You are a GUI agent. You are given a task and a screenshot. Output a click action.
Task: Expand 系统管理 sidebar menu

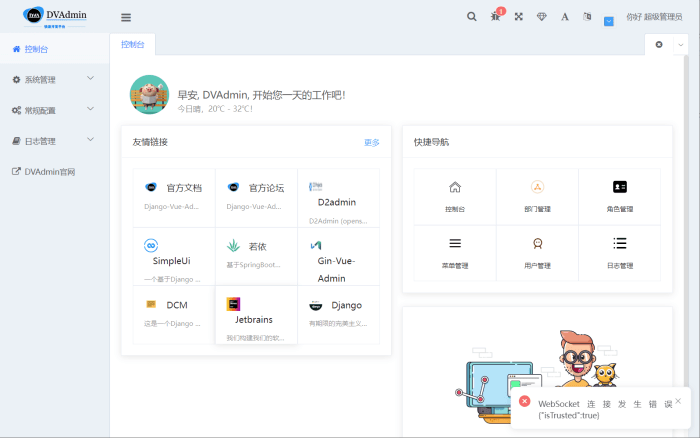[x=54, y=79]
